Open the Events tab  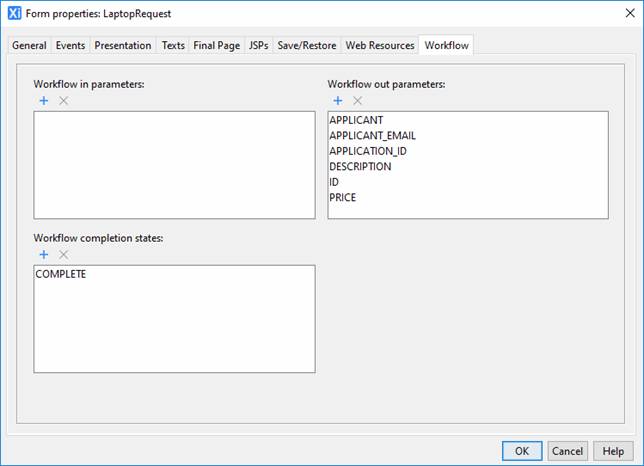(x=70, y=45)
